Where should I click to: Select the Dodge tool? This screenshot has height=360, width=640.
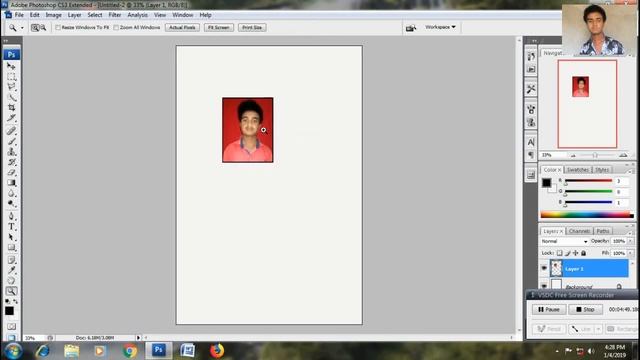(11, 203)
